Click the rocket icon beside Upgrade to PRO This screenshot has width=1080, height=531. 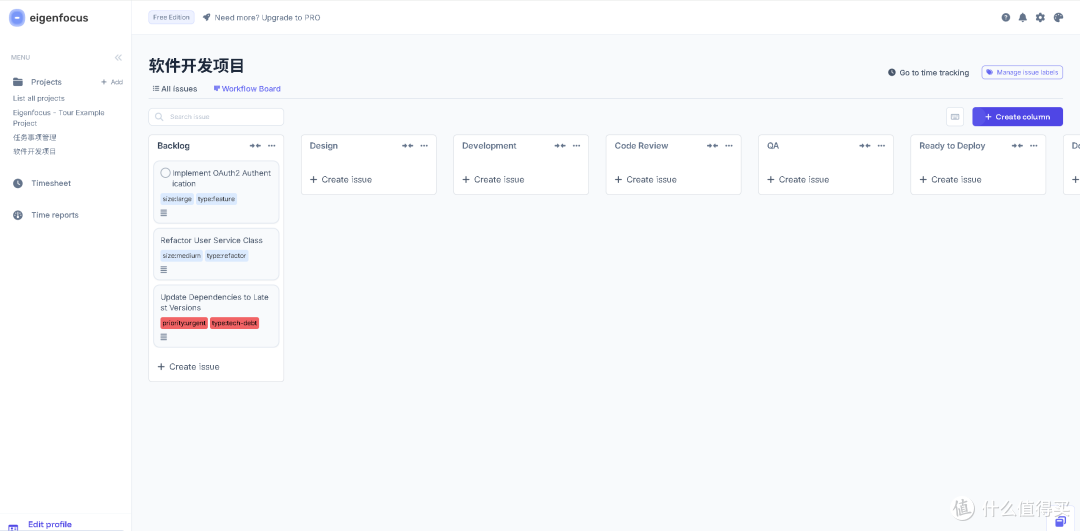tap(207, 17)
